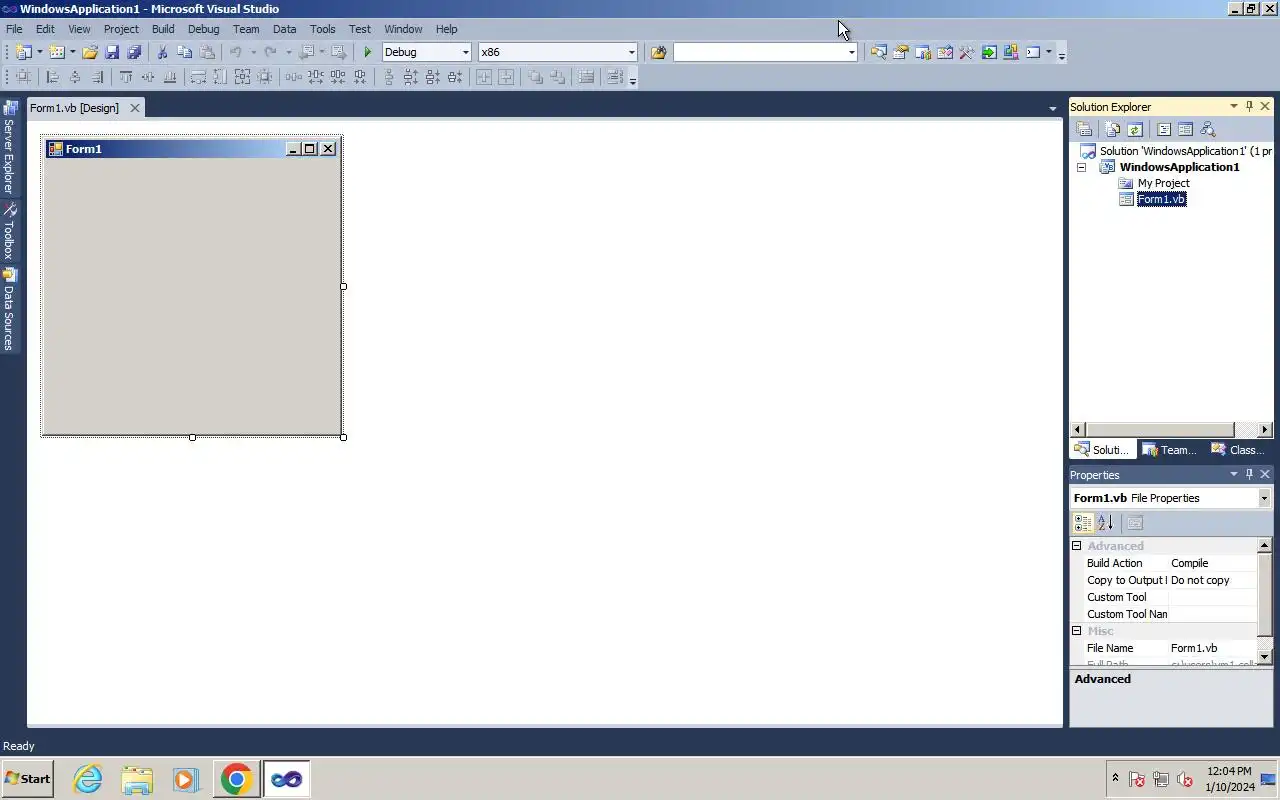Start debugging with the green play icon

367,52
